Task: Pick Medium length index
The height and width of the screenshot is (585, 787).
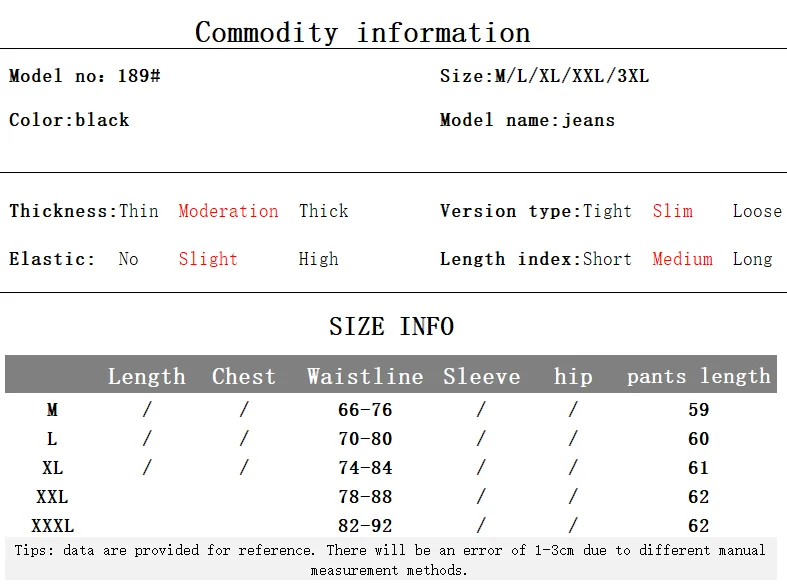Action: [682, 259]
